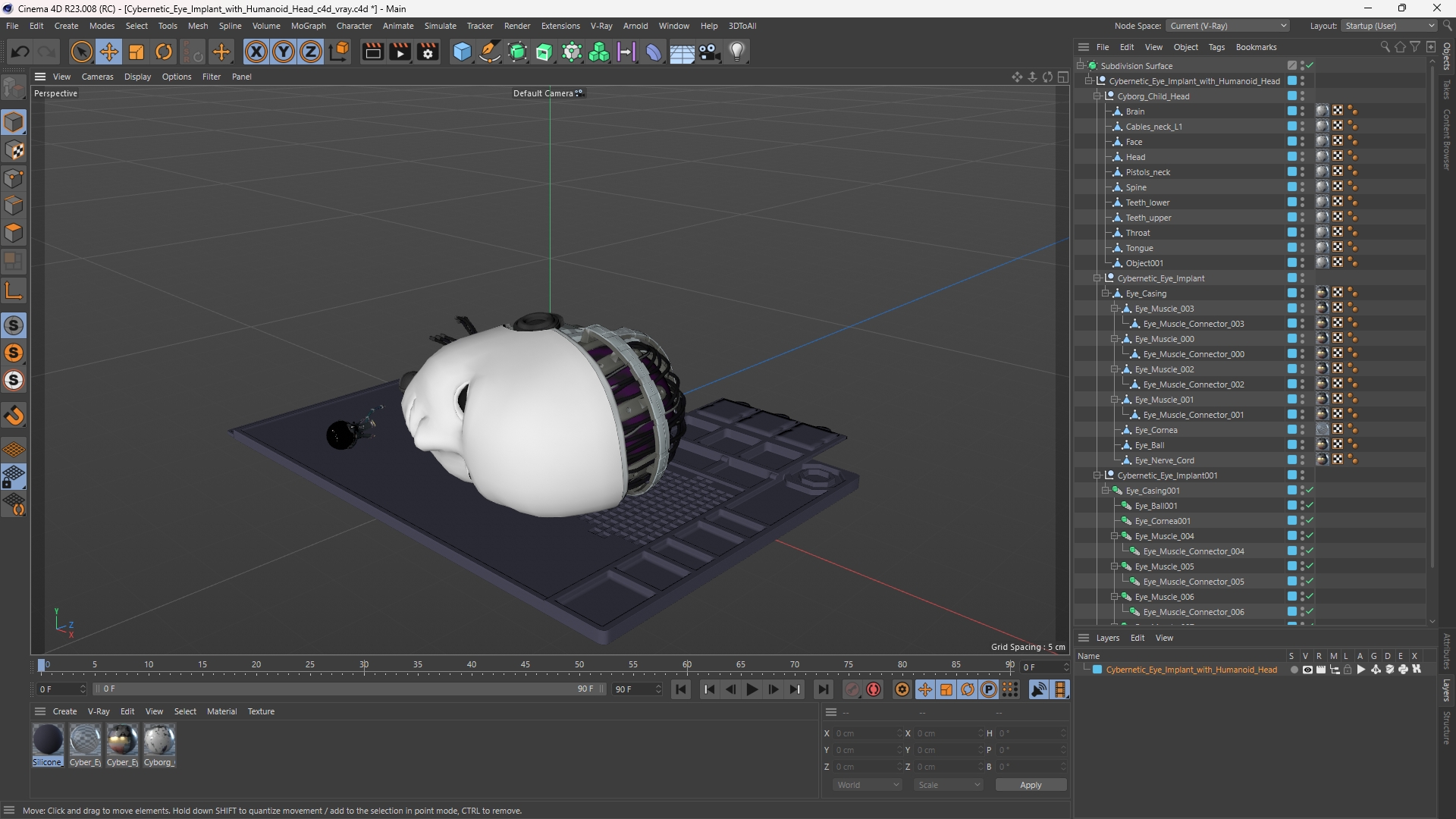1456x819 pixels.
Task: Select the Move tool
Action: 108,52
